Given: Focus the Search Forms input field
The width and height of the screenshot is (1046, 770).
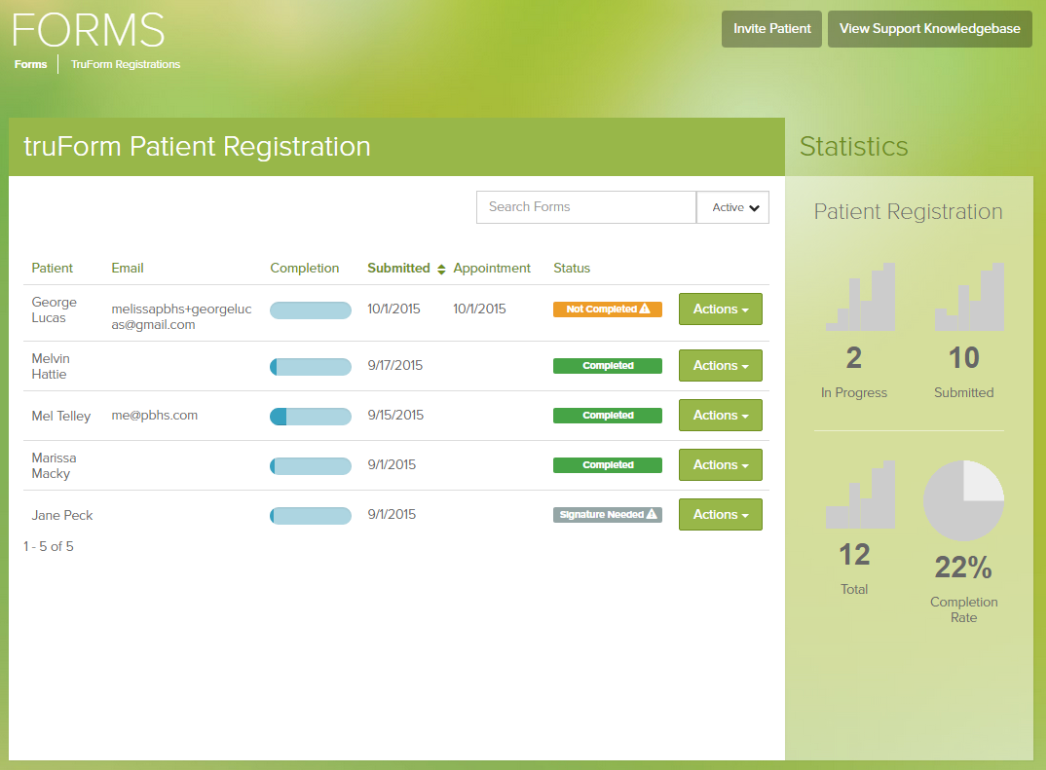Looking at the screenshot, I should click(585, 207).
